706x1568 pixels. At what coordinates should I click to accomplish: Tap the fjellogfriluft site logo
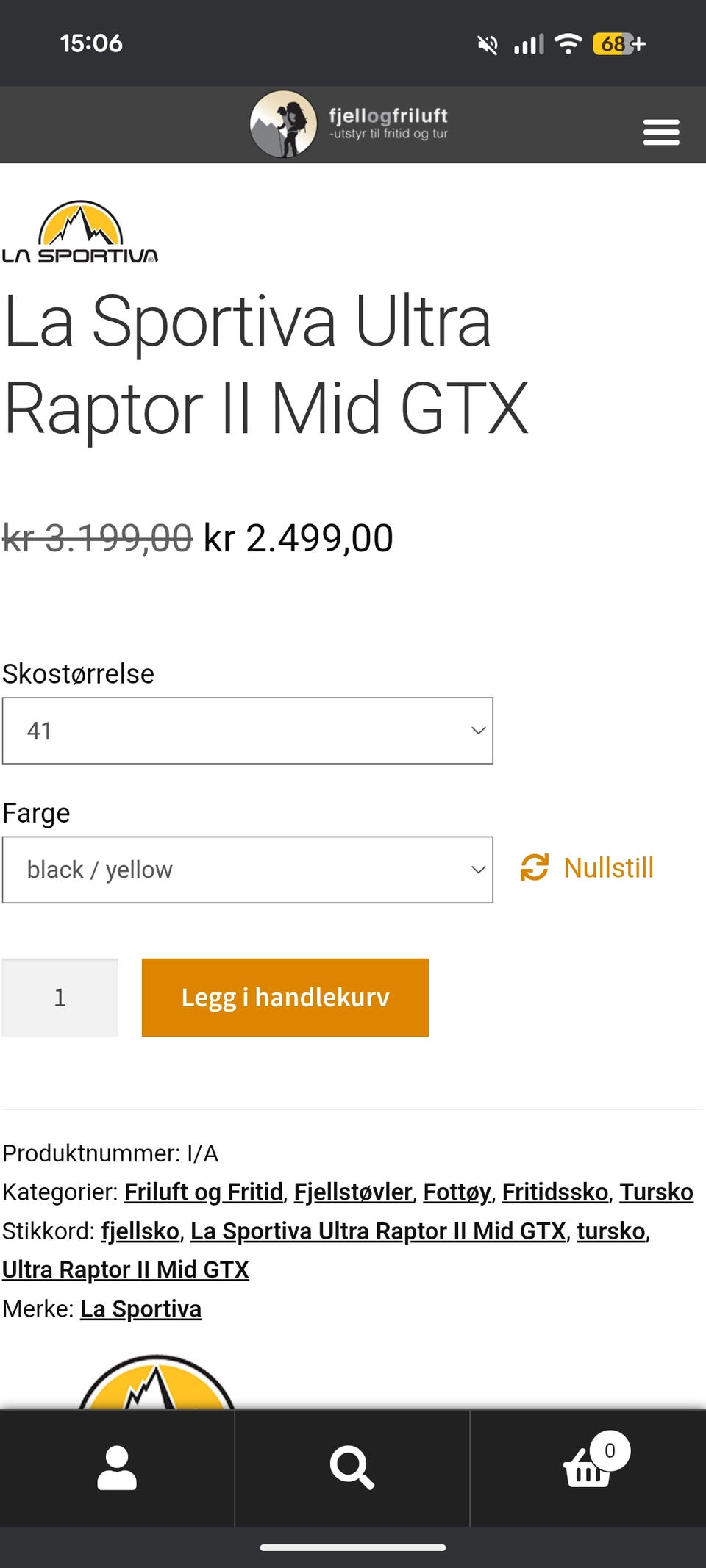349,124
